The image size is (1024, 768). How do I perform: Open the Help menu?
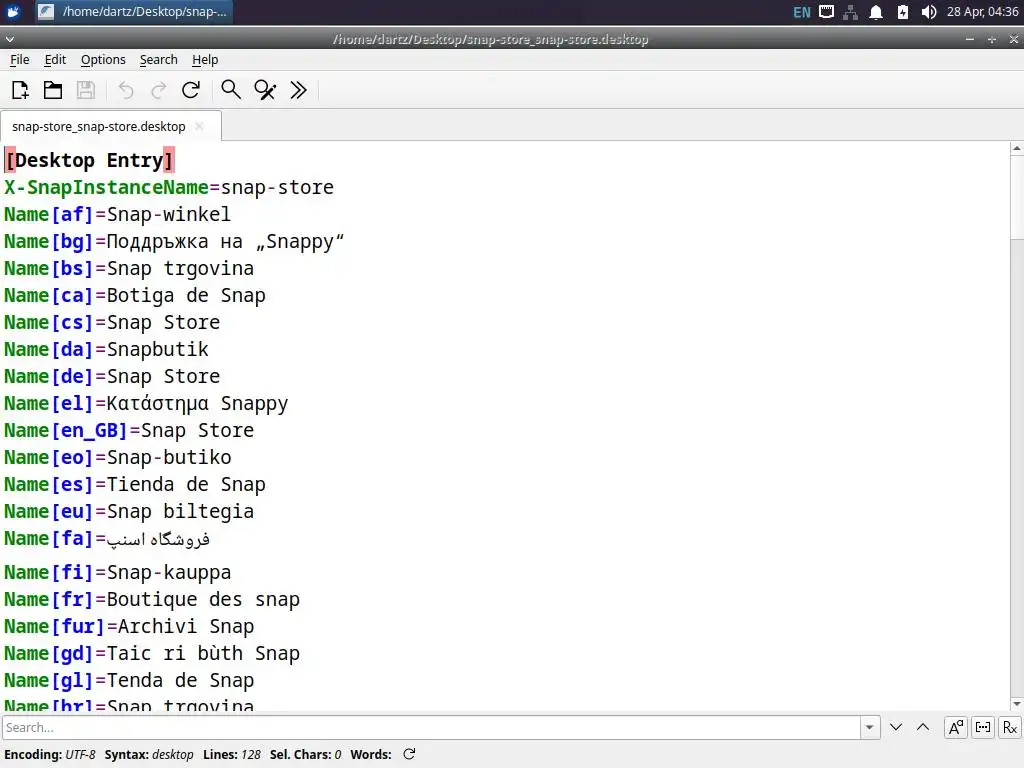205,59
